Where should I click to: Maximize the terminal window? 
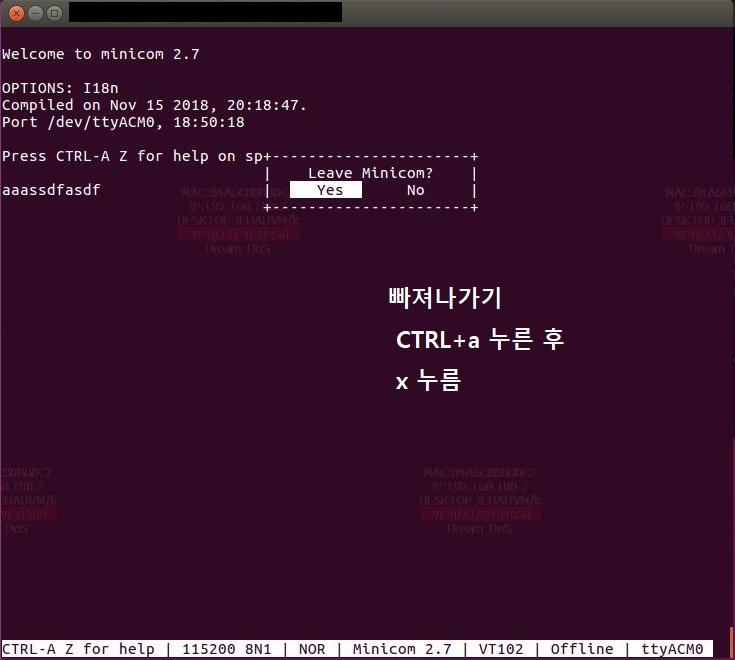coord(54,13)
